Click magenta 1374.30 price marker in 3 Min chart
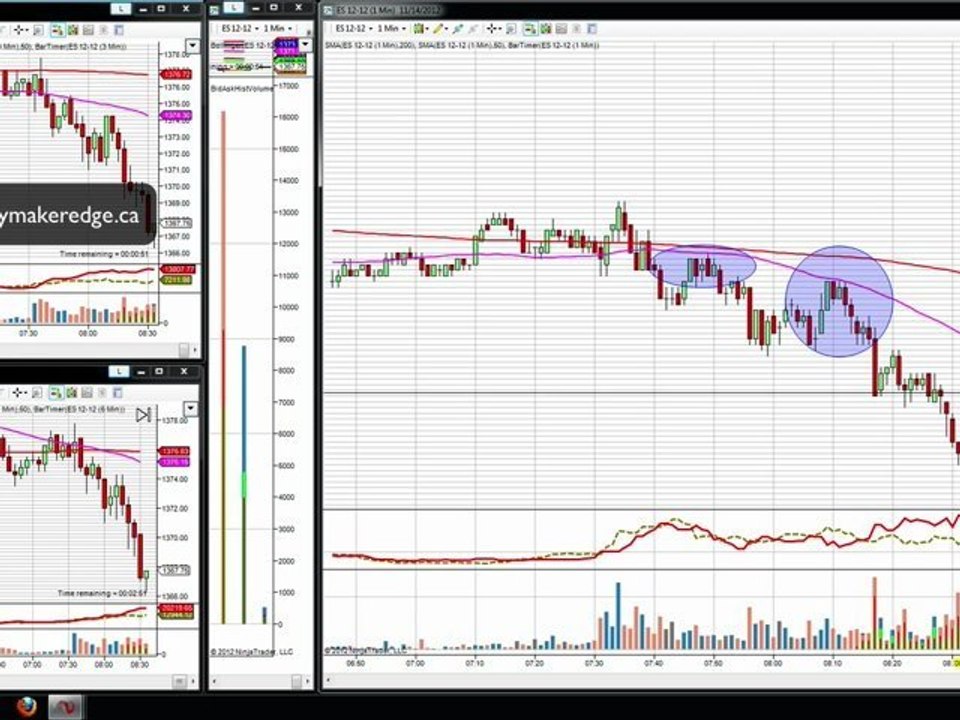The height and width of the screenshot is (720, 960). (176, 115)
